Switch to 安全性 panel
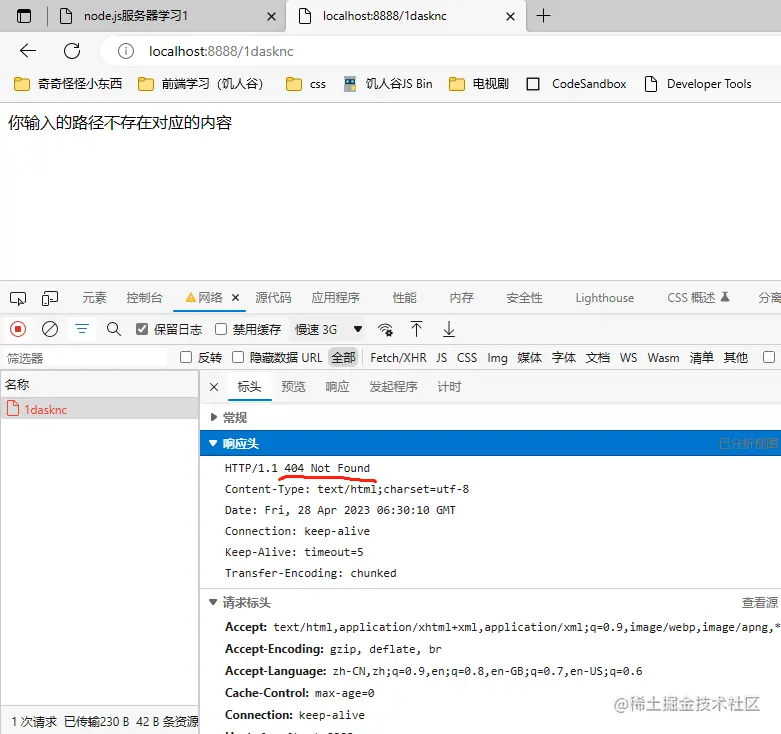The height and width of the screenshot is (734, 781). 524,298
